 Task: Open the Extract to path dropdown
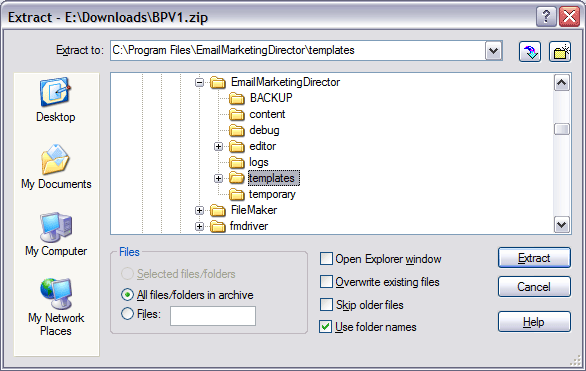(494, 51)
